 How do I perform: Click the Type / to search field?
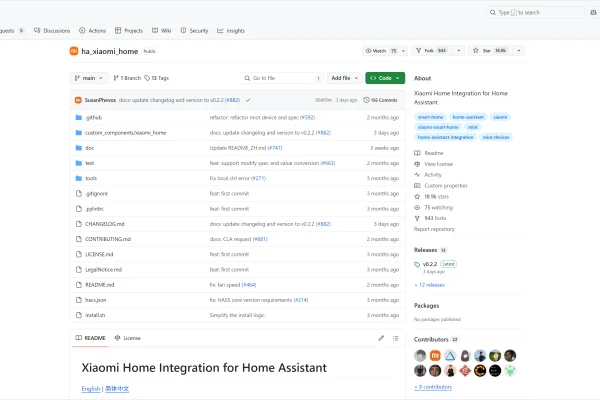tap(535, 13)
